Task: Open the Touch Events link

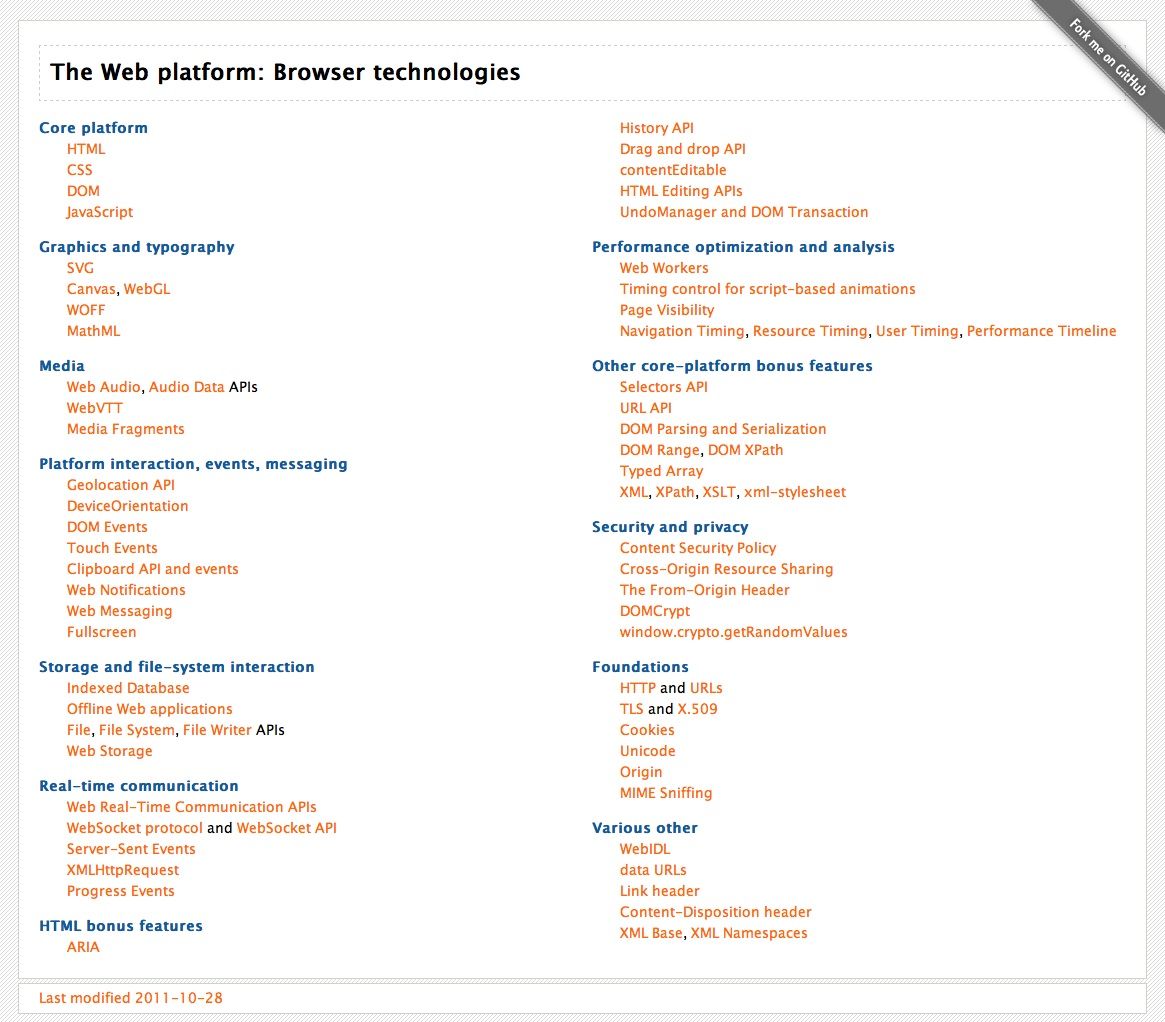Action: [x=111, y=547]
